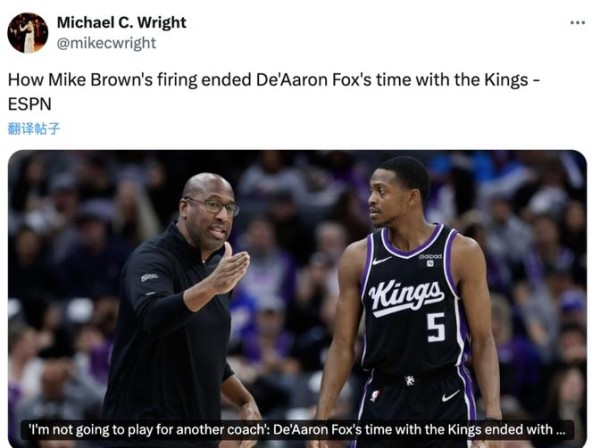Click the dialpad sponsor patch on the jersey
Viewport: 600px width, 448px height.
tap(430, 259)
